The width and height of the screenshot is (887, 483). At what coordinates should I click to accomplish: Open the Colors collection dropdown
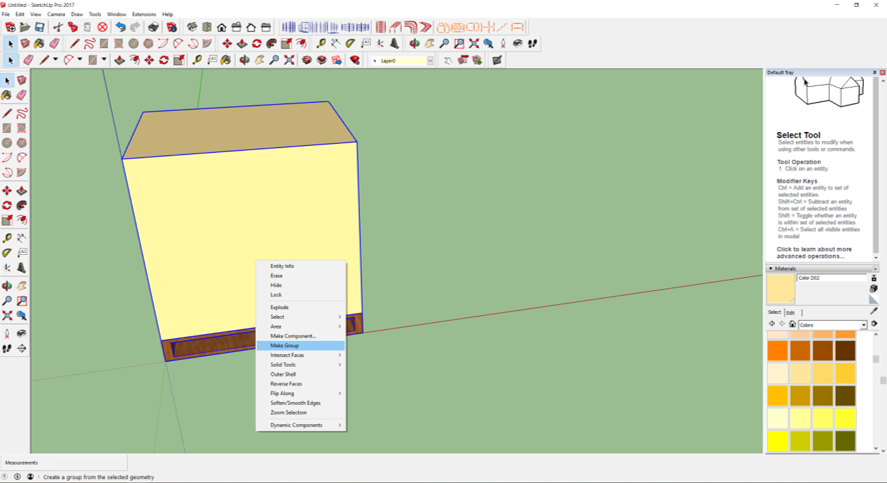click(863, 325)
